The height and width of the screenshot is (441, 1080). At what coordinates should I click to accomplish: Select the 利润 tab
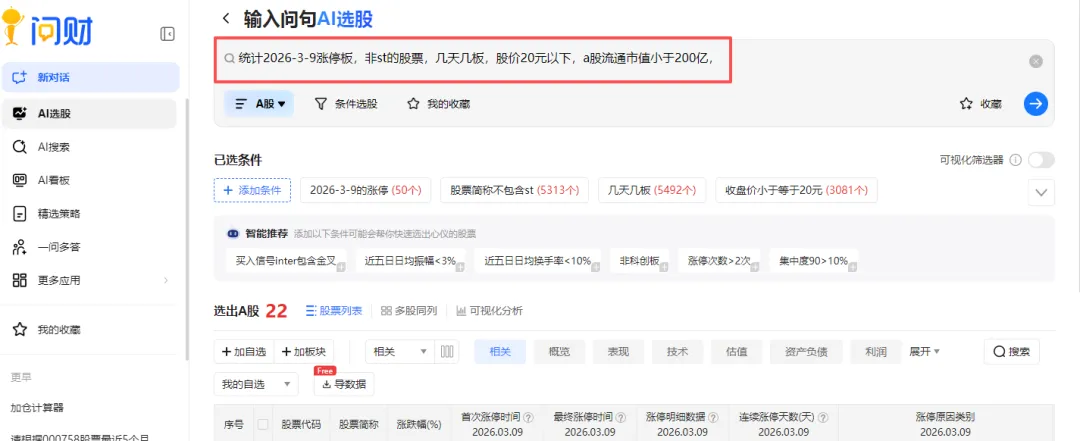(876, 351)
